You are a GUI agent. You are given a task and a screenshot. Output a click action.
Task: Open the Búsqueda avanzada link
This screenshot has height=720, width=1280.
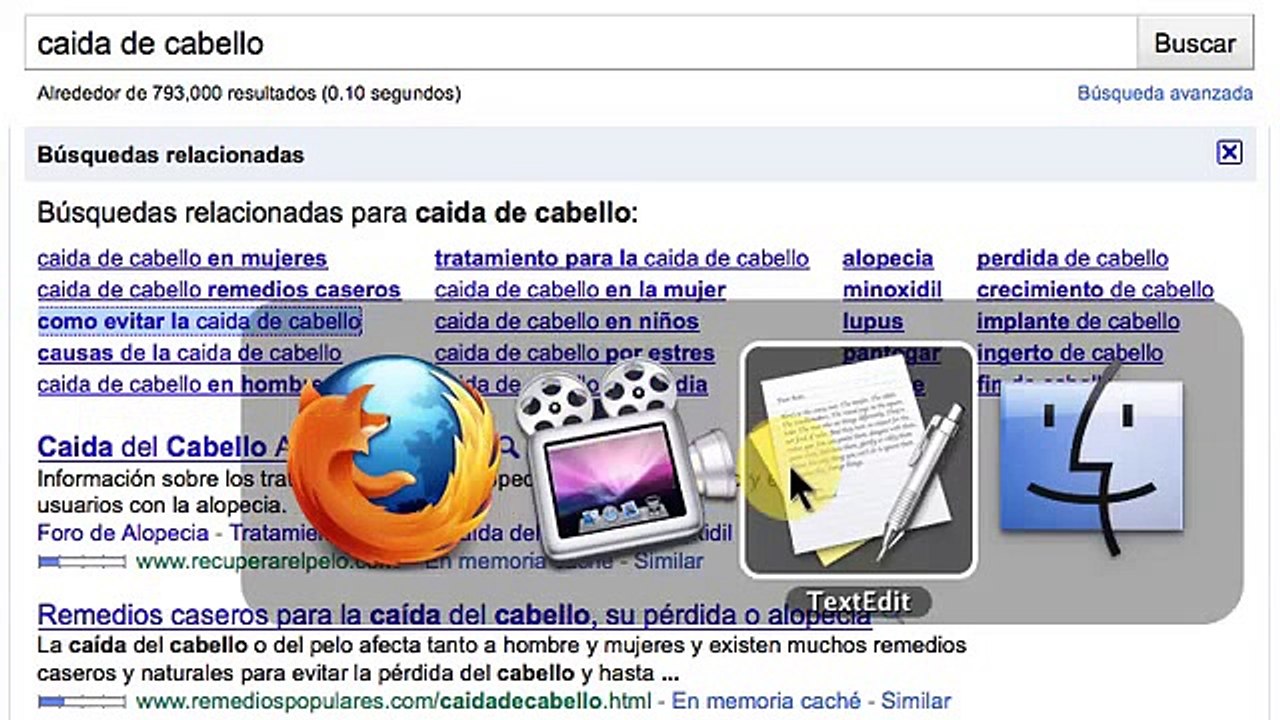point(1165,93)
